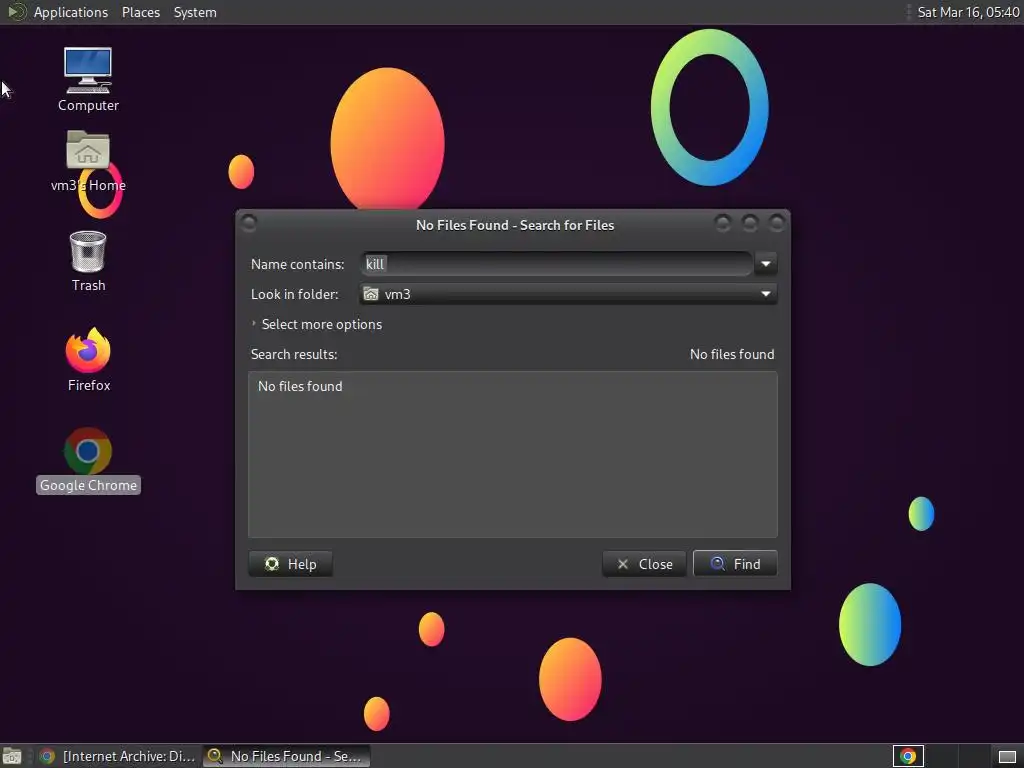Viewport: 1024px width, 768px height.
Task: Expand Select more options
Action: click(x=317, y=324)
